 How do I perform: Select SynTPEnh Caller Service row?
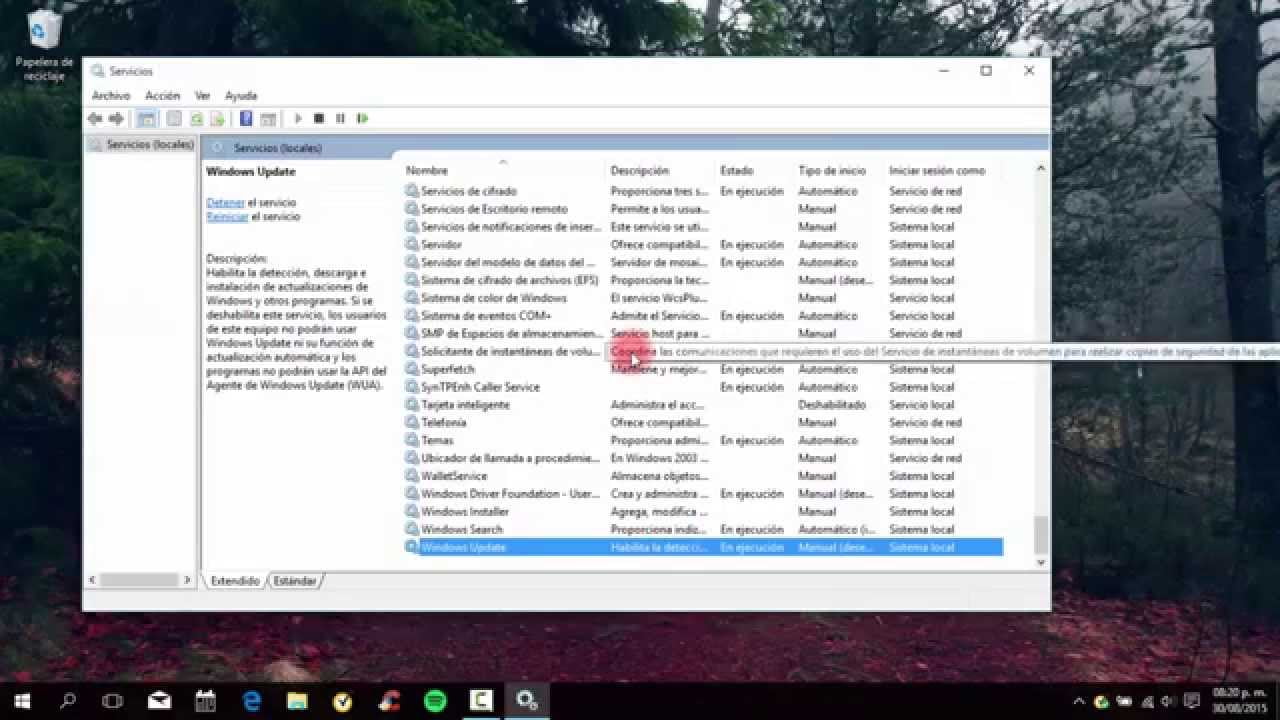click(703, 387)
